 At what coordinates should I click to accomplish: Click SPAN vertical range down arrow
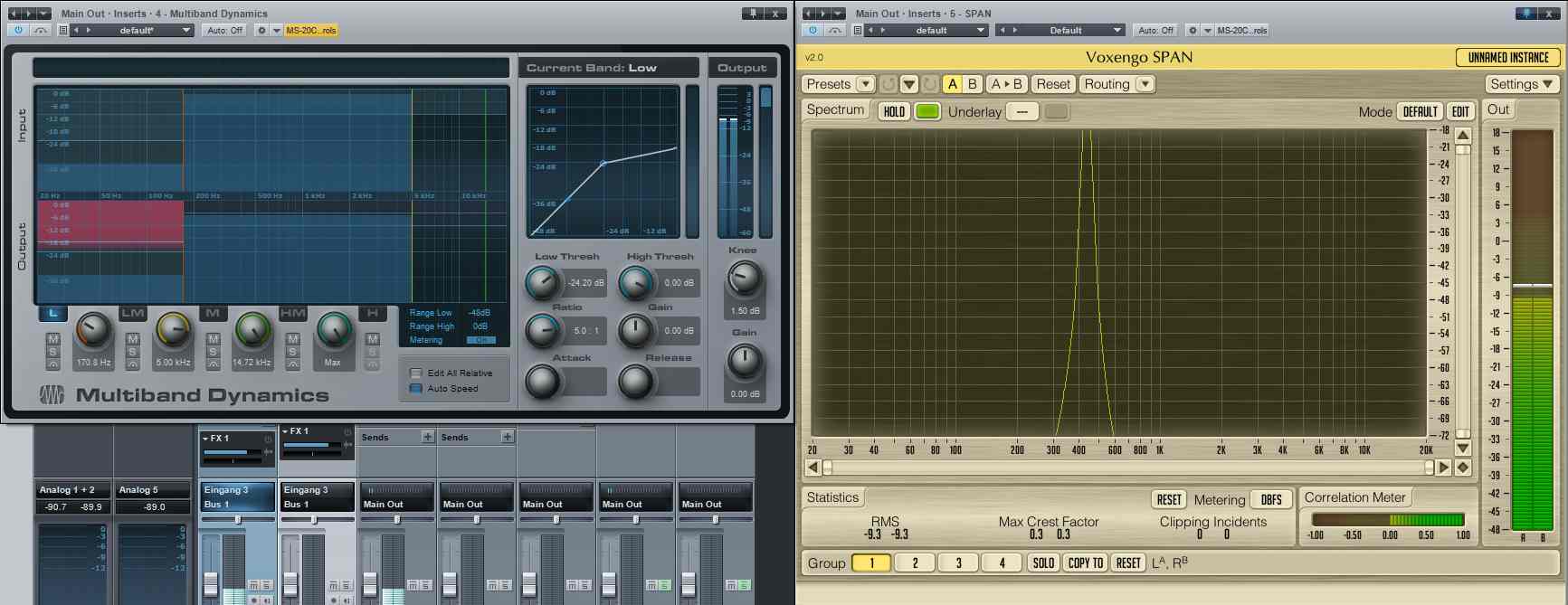[1463, 449]
